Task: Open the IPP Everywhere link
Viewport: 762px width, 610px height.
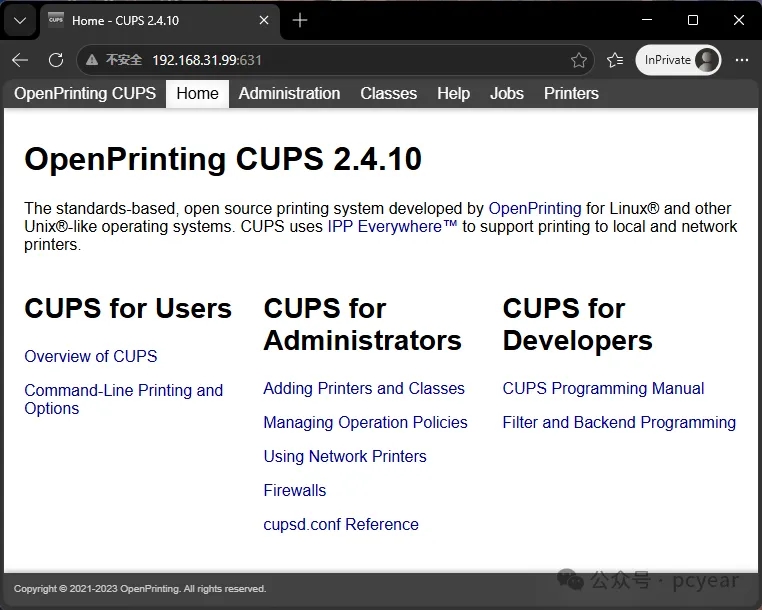Action: coord(392,227)
